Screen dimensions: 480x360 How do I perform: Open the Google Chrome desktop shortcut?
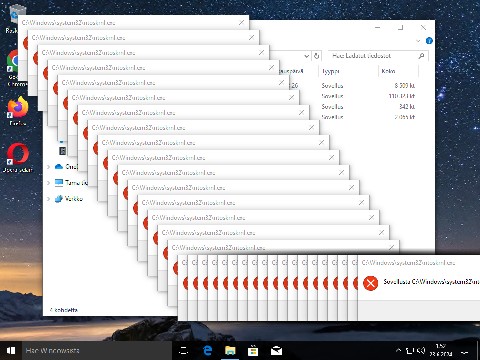[13, 68]
